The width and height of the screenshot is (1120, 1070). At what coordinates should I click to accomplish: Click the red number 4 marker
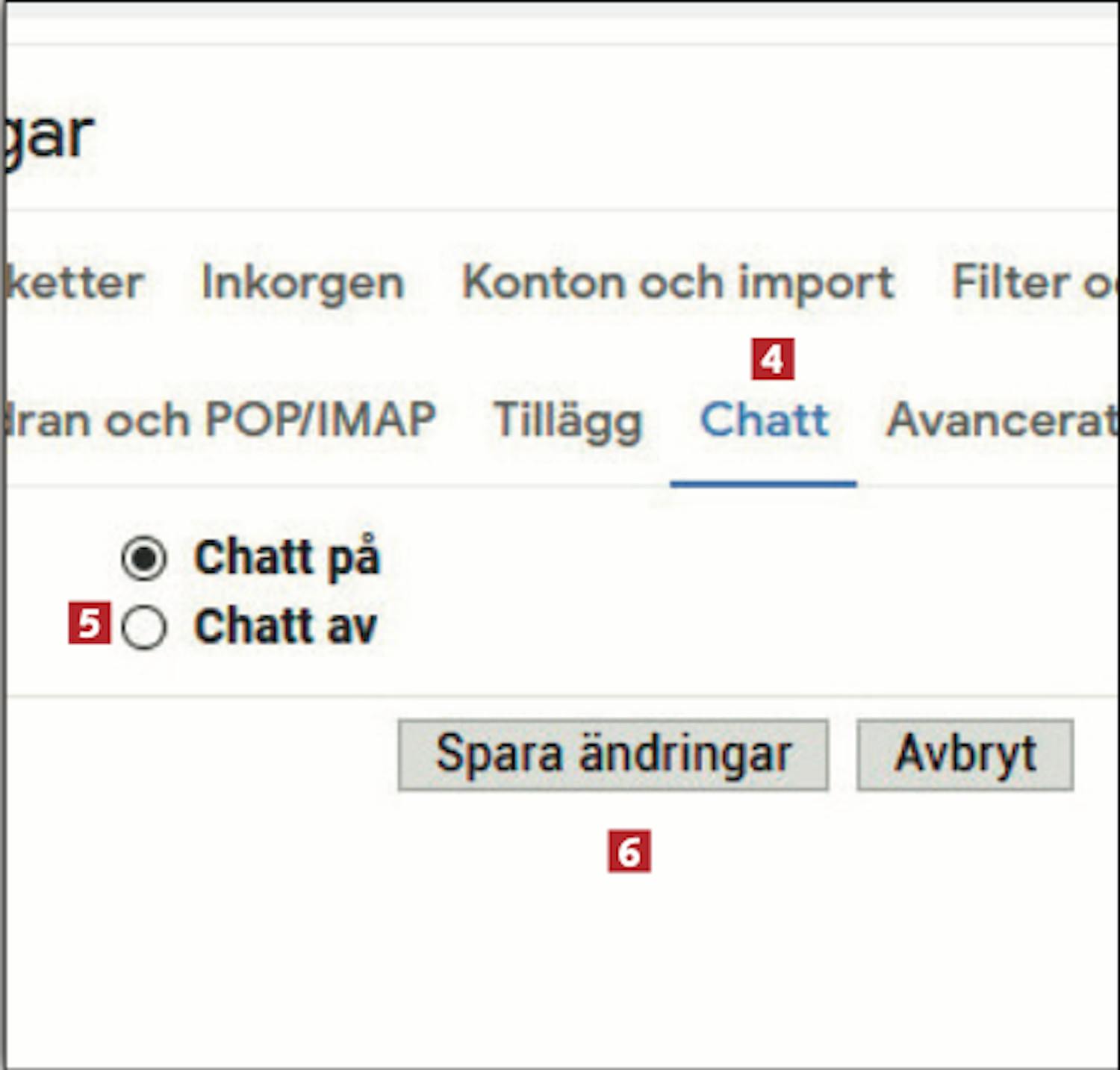[772, 360]
